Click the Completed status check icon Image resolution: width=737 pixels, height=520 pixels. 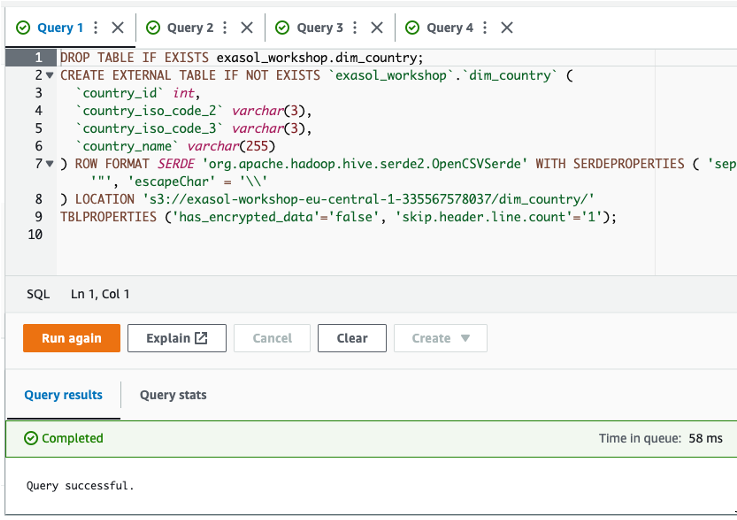point(31,438)
